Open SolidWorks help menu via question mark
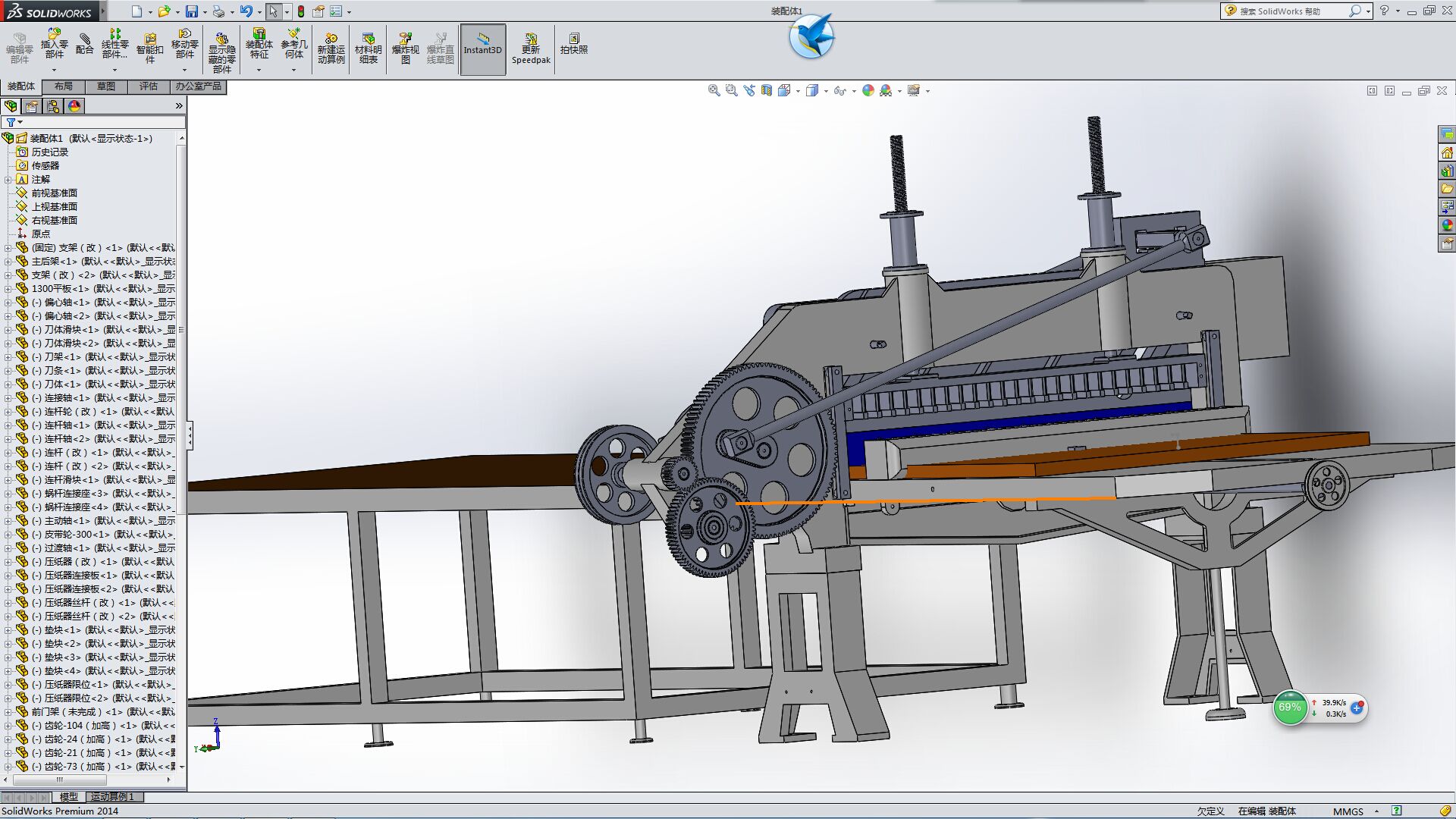 pyautogui.click(x=1385, y=11)
